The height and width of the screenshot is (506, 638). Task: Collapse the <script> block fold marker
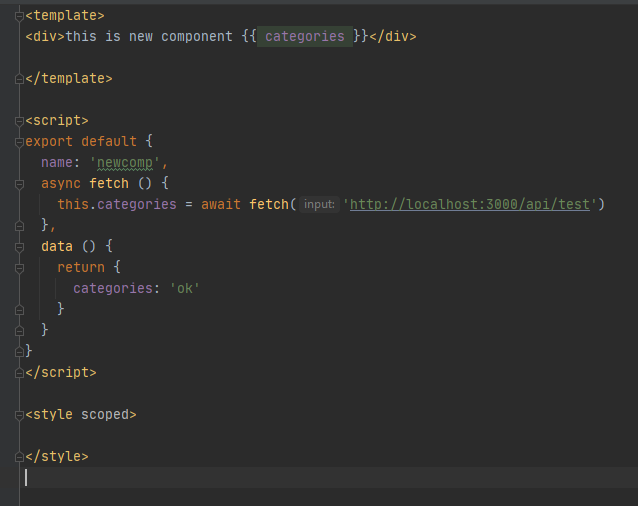point(19,121)
